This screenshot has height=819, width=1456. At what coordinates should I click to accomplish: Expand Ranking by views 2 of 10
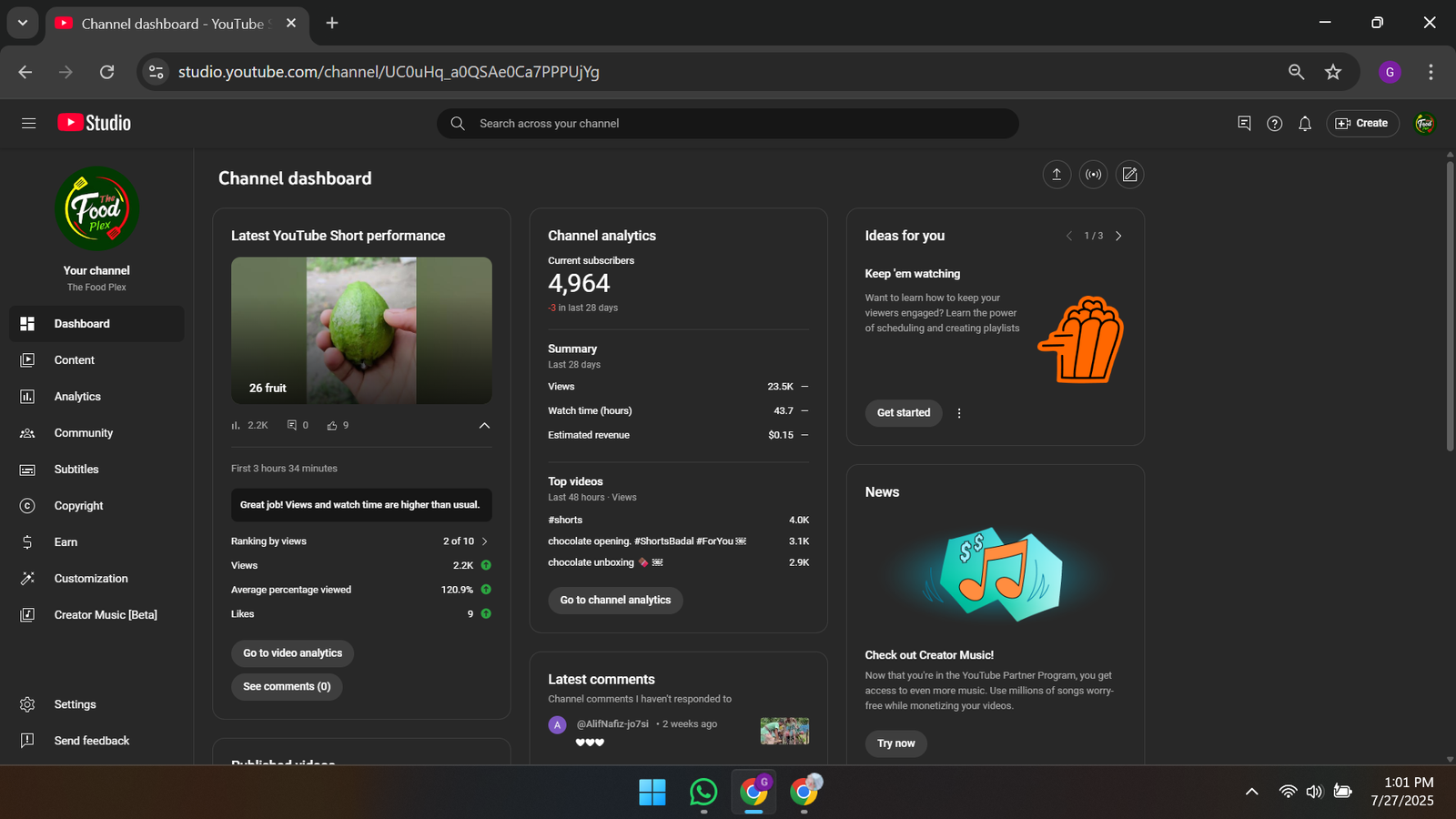point(361,541)
